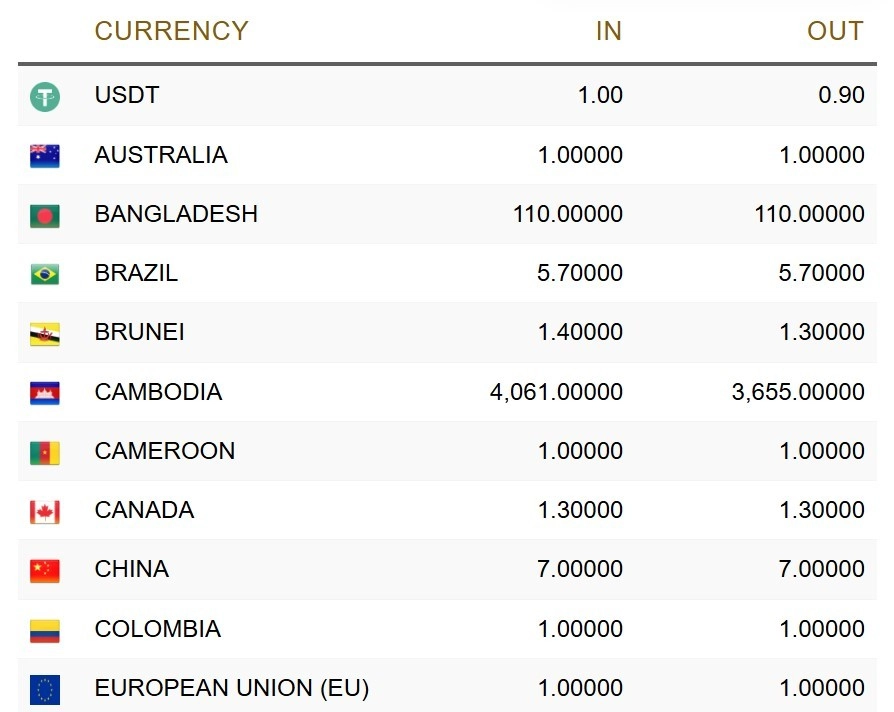Click Cambodia's OUT rate 3,655.00000
The width and height of the screenshot is (894, 712).
pyautogui.click(x=798, y=392)
